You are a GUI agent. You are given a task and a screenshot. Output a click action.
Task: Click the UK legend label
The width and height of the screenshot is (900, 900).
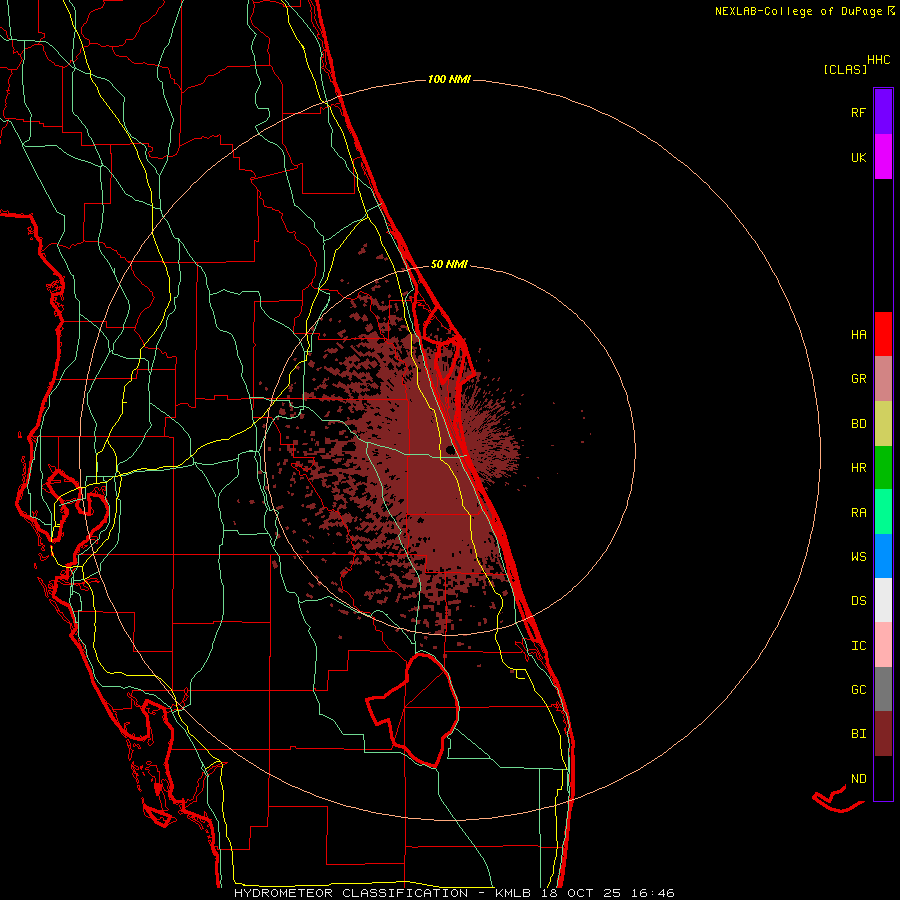click(x=858, y=157)
